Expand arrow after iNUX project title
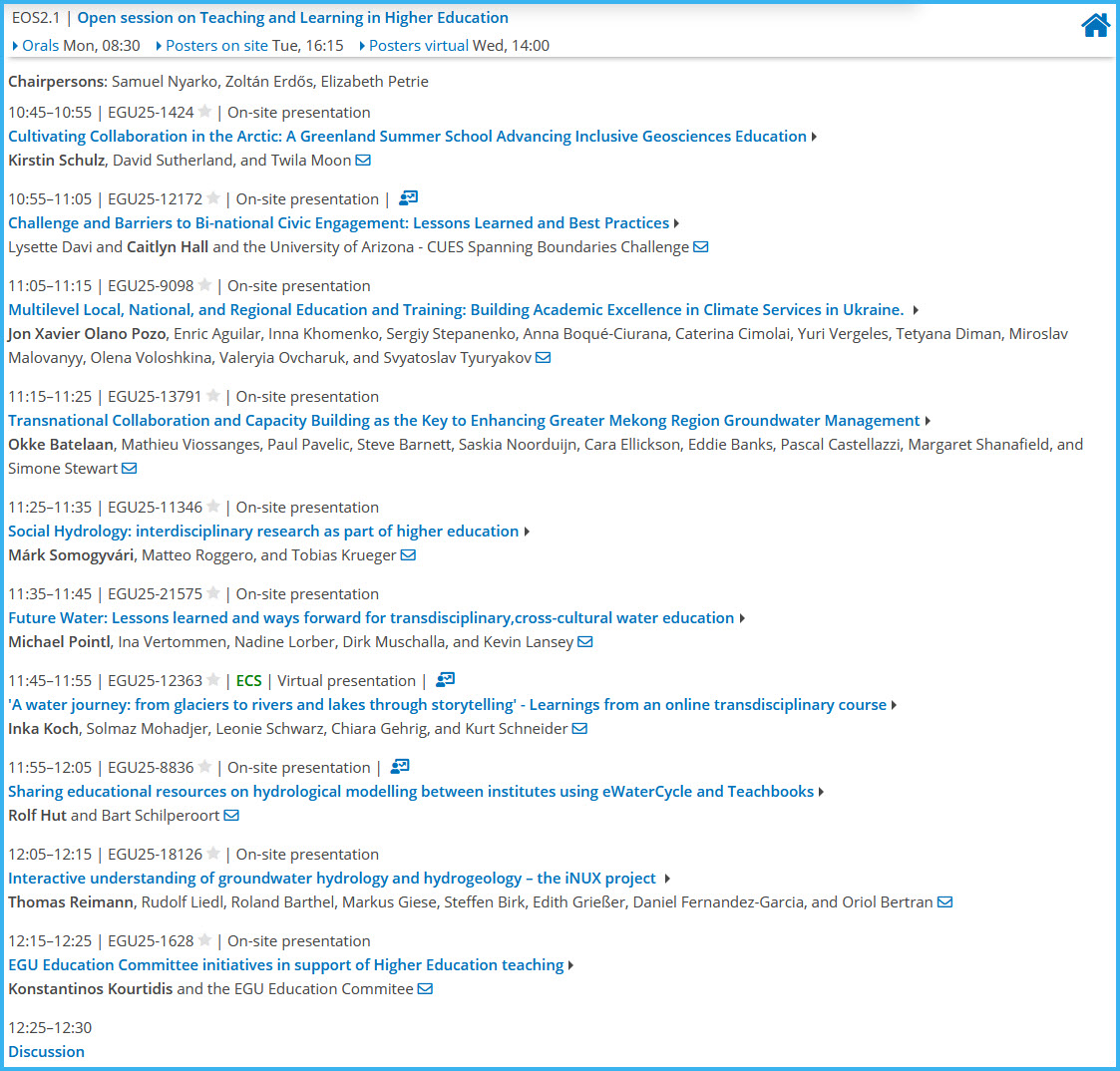1120x1071 pixels. coord(667,879)
